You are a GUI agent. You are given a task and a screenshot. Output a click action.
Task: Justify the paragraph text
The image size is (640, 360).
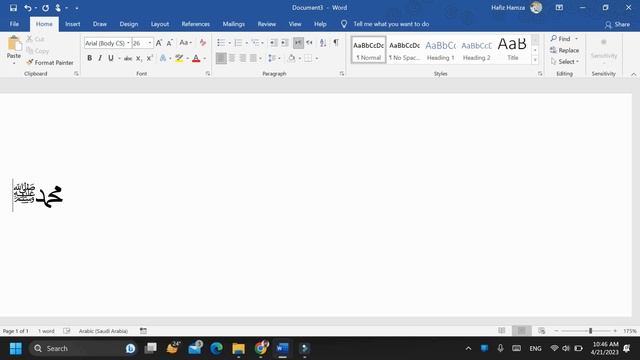click(253, 58)
